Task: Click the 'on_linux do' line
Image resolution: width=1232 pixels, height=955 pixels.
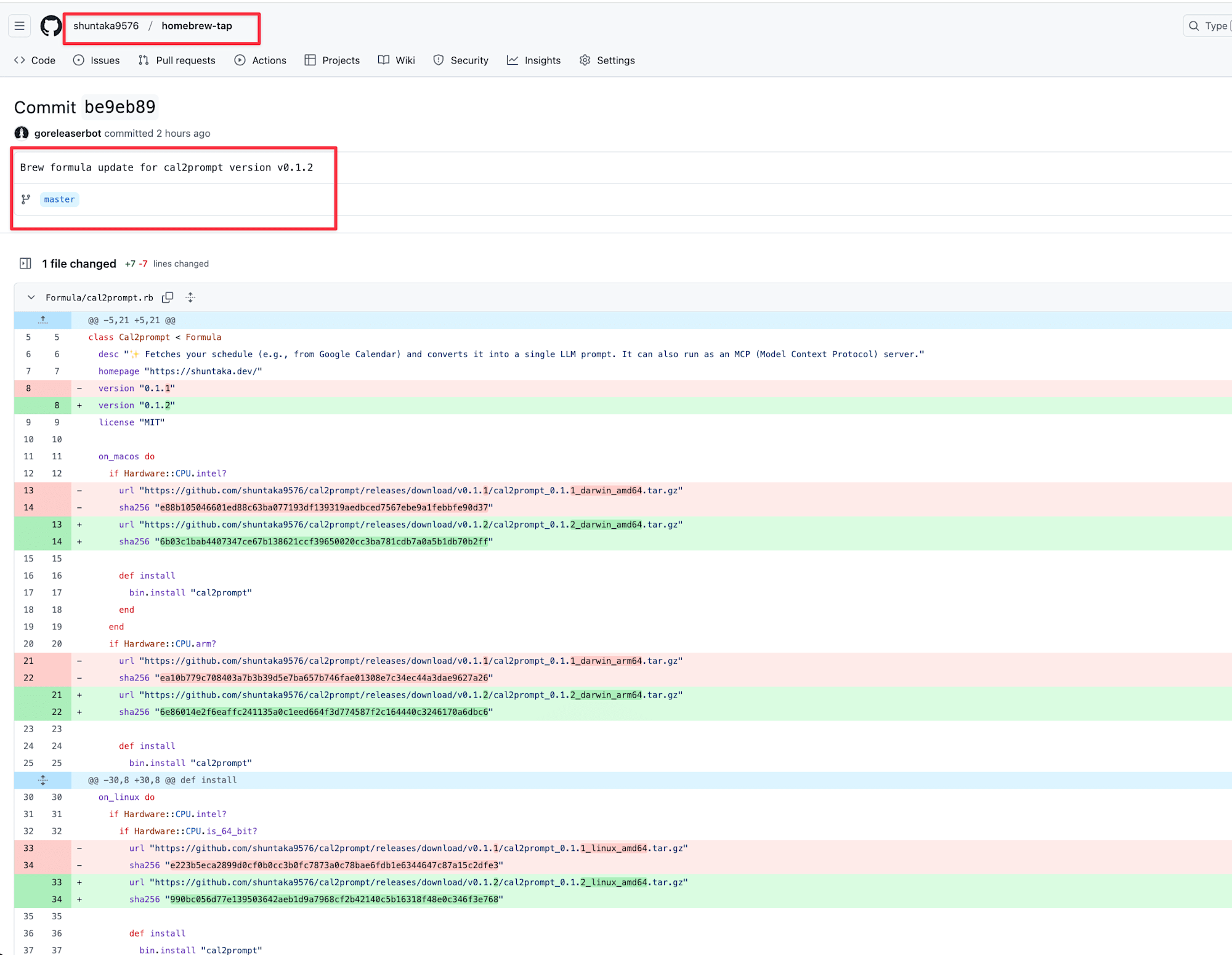Action: pyautogui.click(x=623, y=797)
